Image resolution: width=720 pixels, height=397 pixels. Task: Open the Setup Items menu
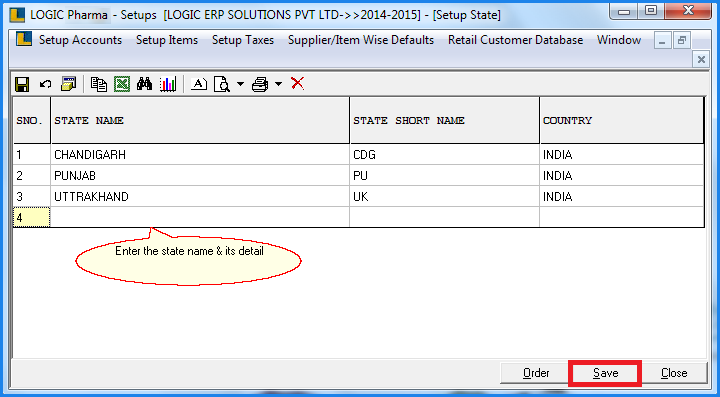167,40
